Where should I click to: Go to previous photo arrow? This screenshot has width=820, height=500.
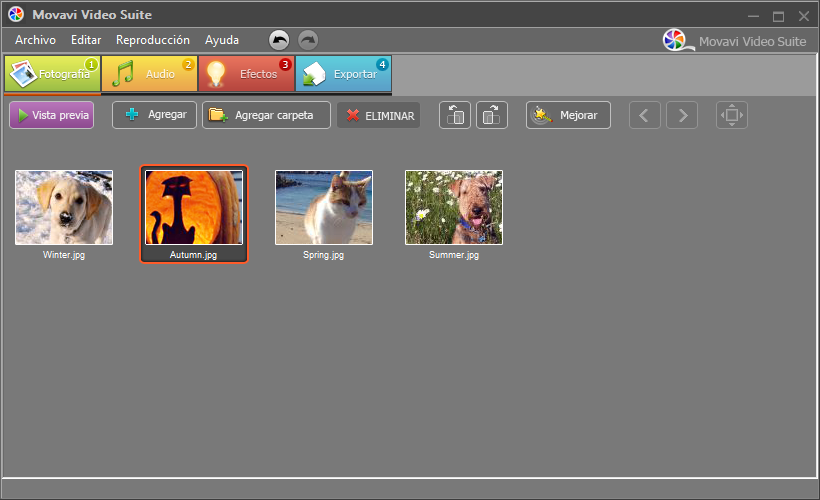coord(644,115)
